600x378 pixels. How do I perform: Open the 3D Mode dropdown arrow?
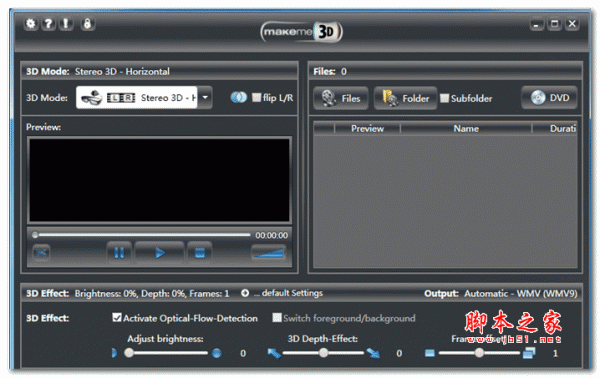click(205, 98)
